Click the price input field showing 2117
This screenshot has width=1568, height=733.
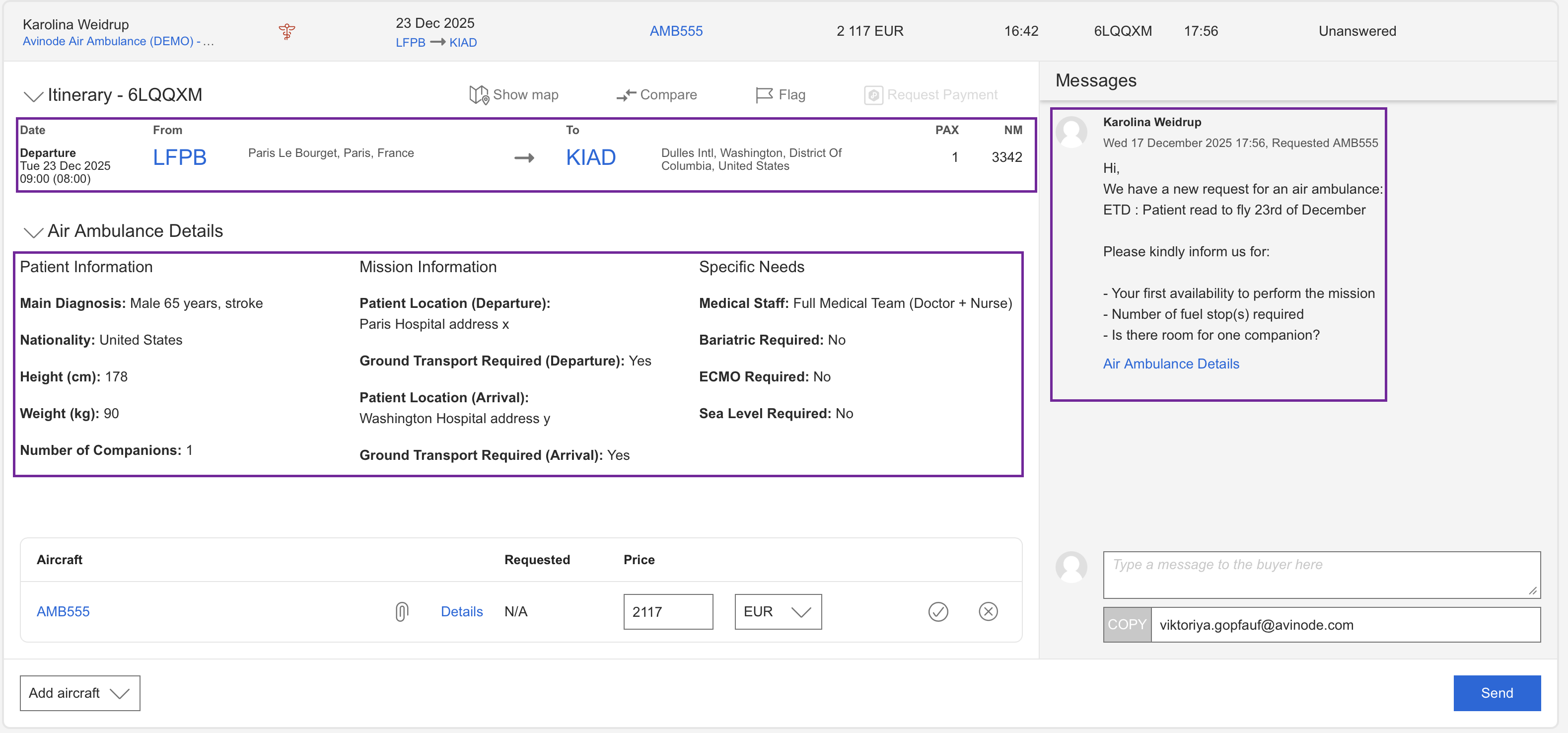[x=668, y=611]
